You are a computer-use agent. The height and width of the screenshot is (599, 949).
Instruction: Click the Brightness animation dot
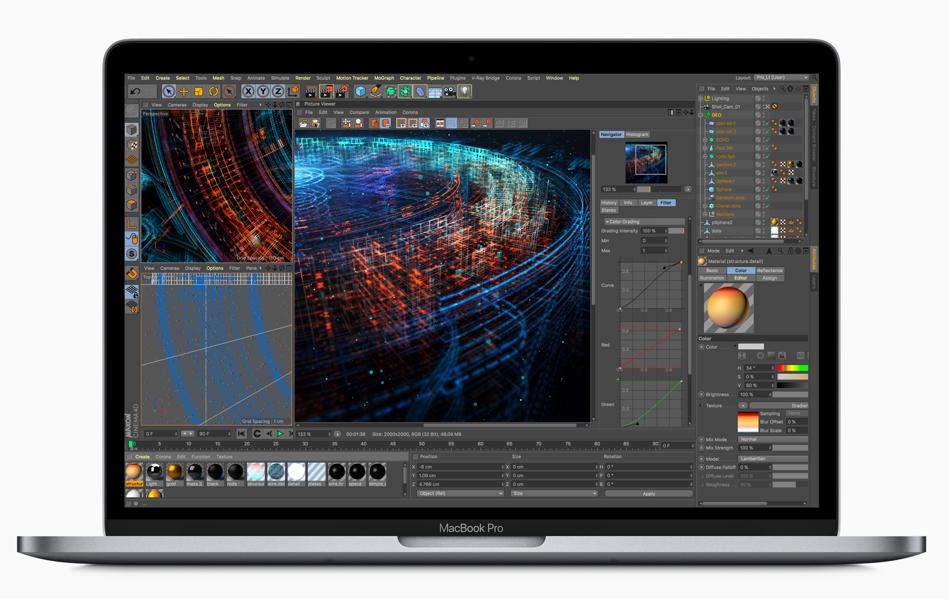tap(702, 394)
